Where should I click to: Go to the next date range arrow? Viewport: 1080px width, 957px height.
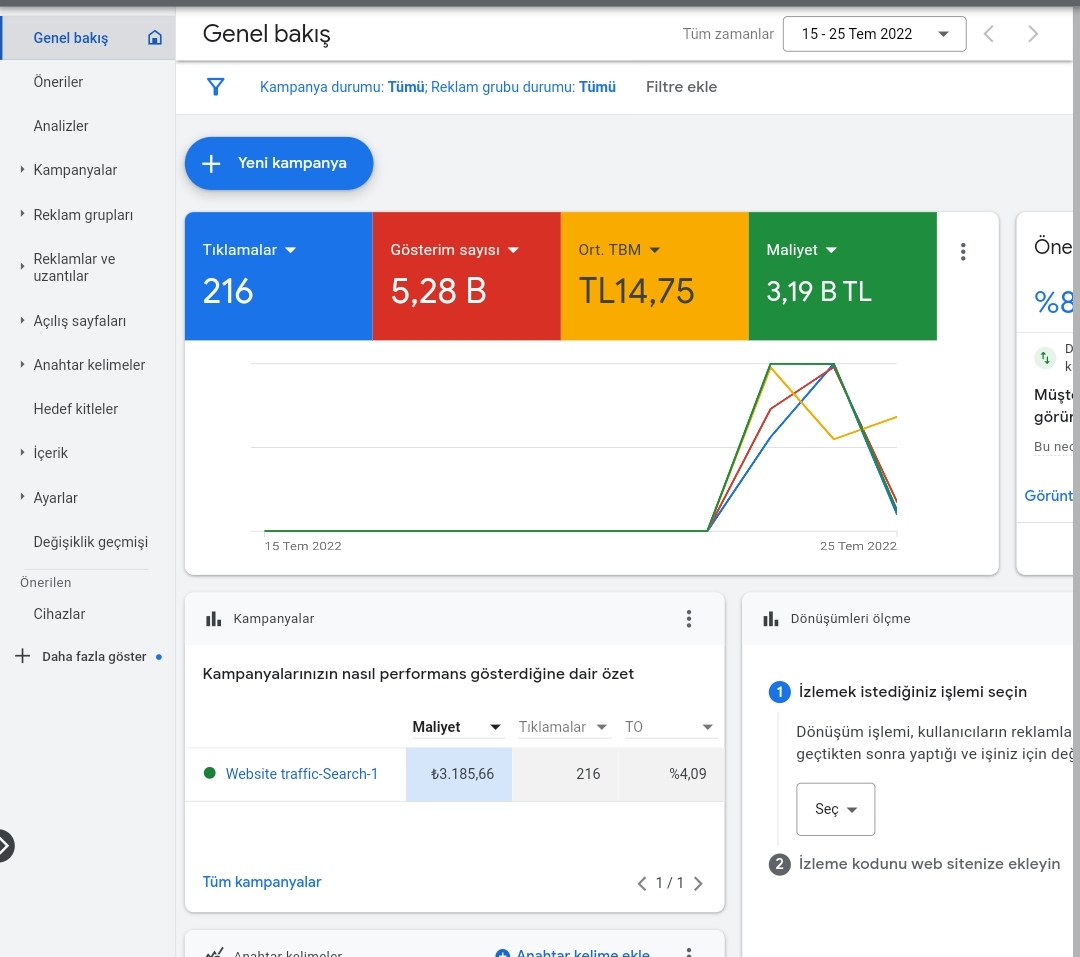click(x=1032, y=34)
